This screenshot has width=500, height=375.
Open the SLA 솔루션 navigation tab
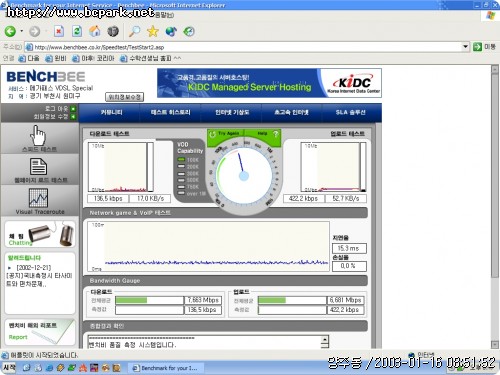(x=350, y=112)
